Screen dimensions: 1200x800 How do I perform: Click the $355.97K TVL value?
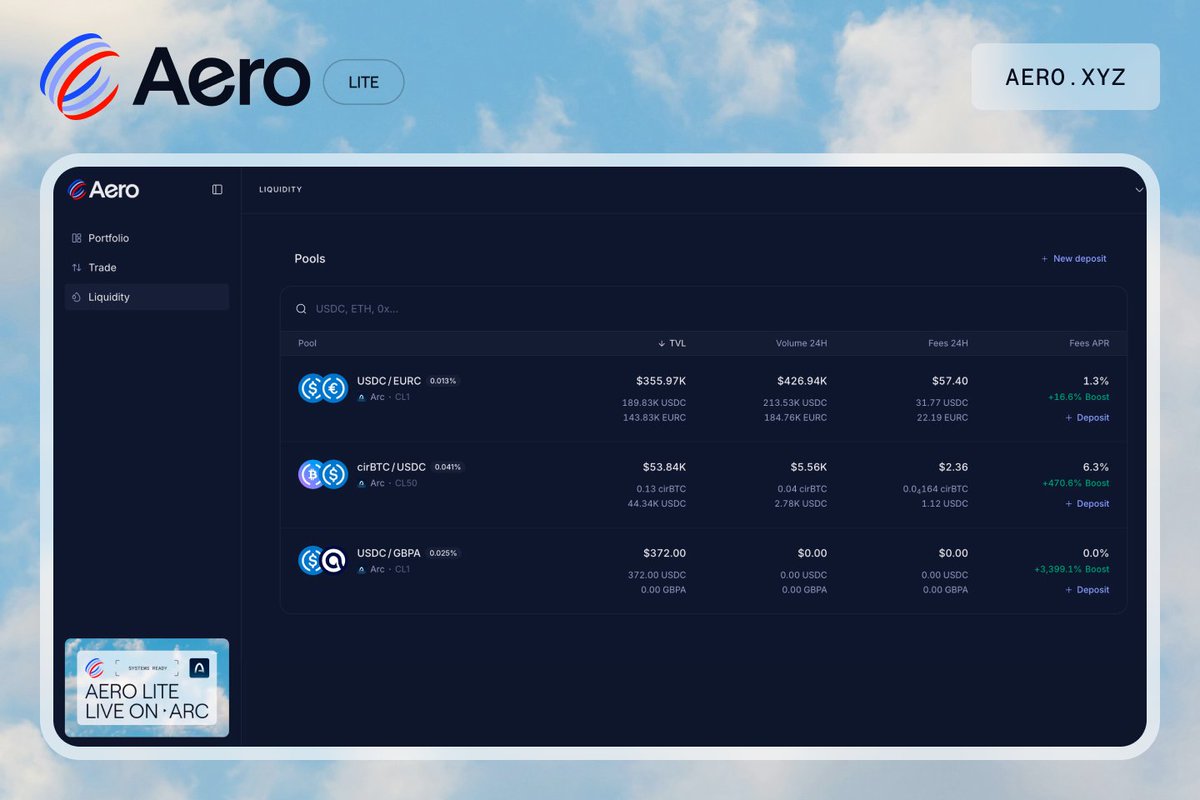[x=661, y=381]
